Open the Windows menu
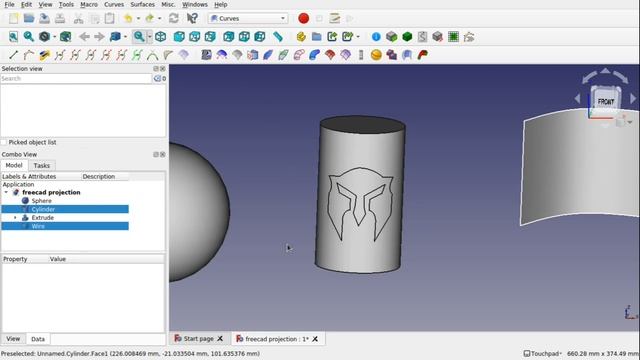640x360 pixels. (x=195, y=4)
